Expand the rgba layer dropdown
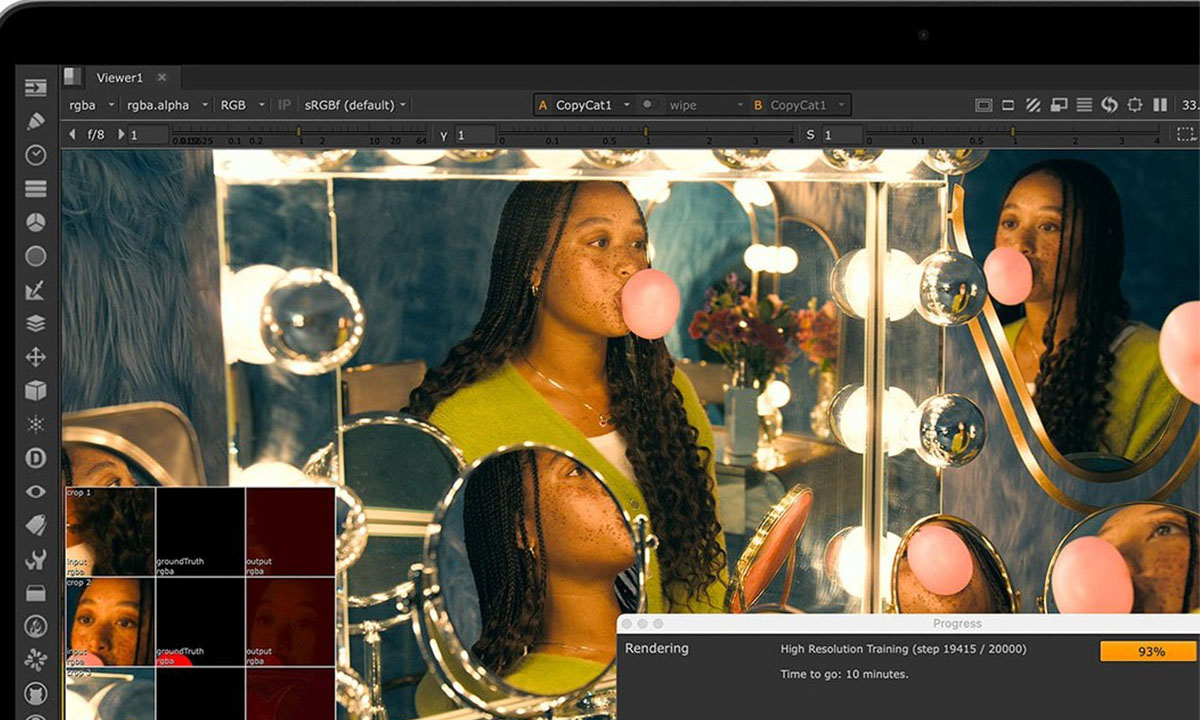 pos(88,105)
